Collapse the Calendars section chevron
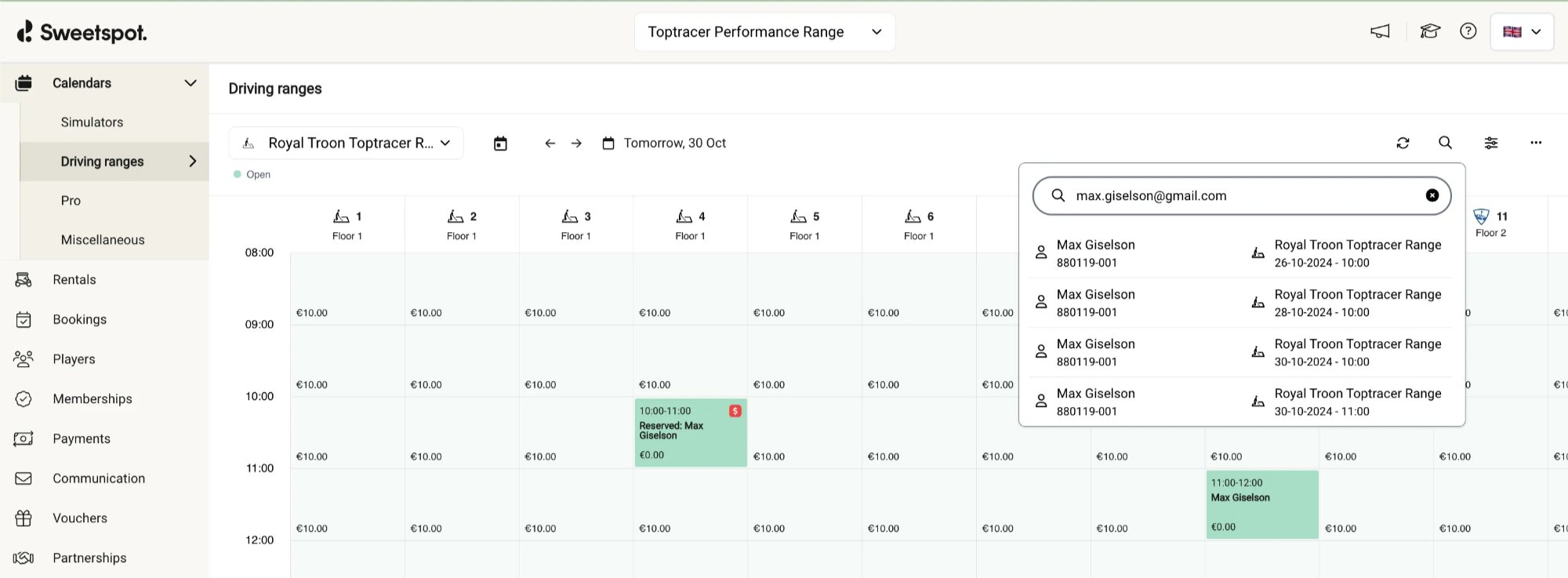 [x=191, y=83]
